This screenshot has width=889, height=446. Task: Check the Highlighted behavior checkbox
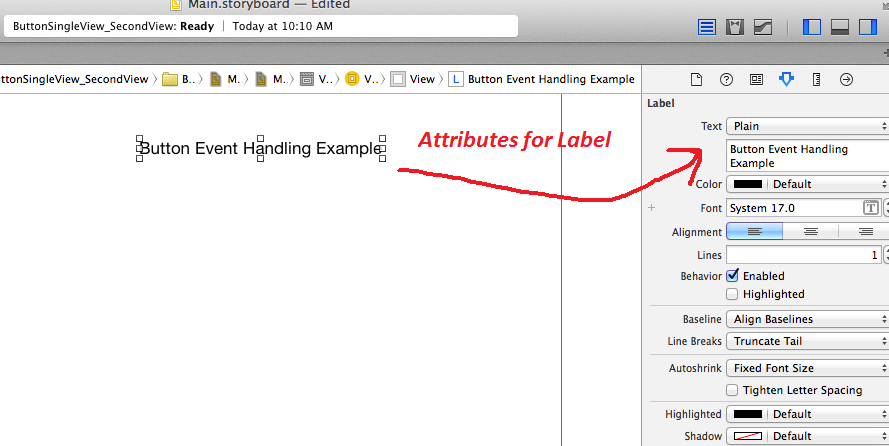[733, 294]
